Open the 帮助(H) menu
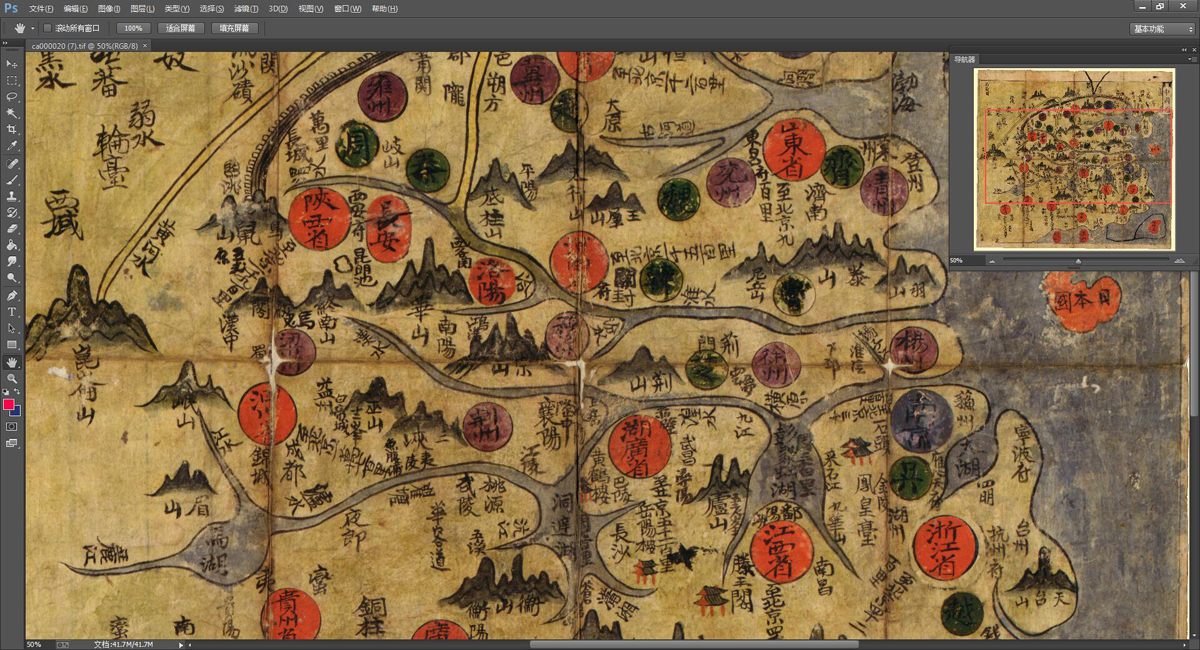The height and width of the screenshot is (650, 1200). pos(384,8)
